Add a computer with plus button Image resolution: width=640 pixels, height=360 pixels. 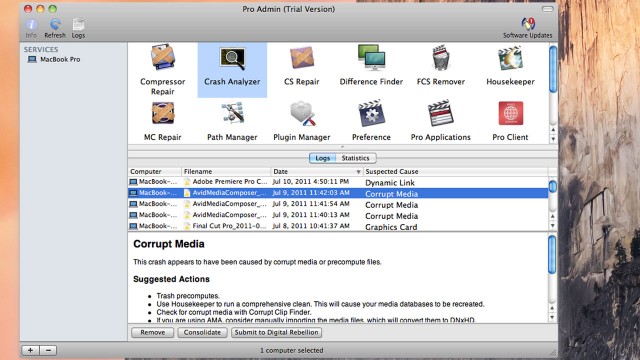(x=31, y=350)
